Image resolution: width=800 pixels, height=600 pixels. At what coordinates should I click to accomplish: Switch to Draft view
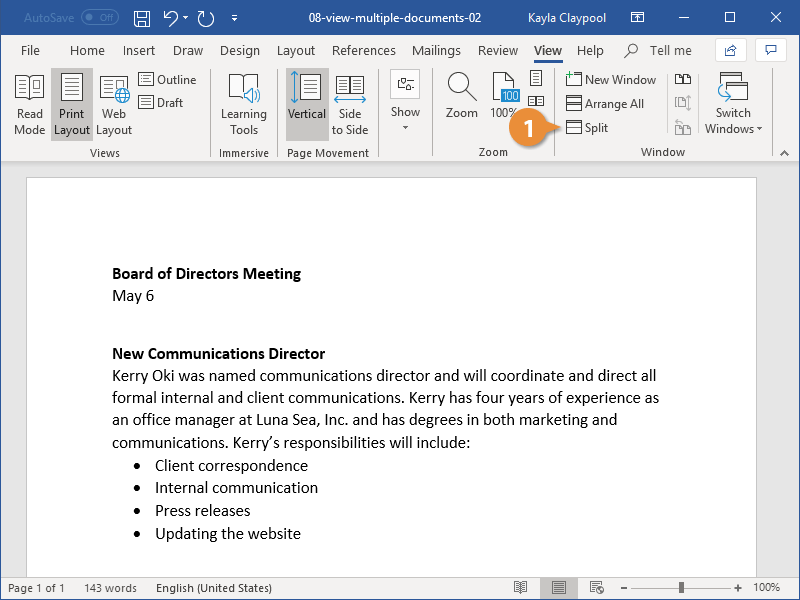coord(160,103)
